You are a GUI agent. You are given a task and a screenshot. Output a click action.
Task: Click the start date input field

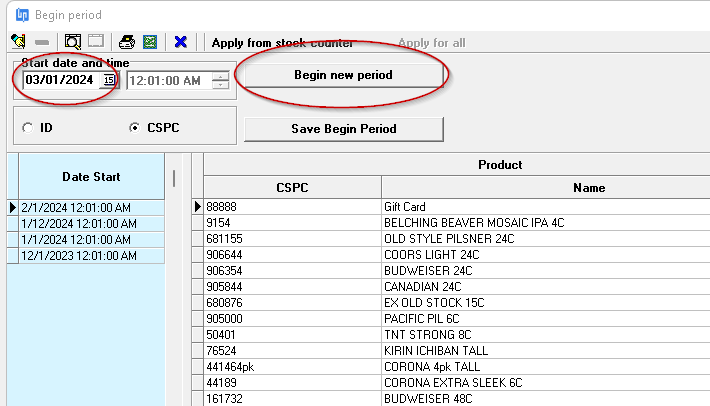pyautogui.click(x=60, y=80)
